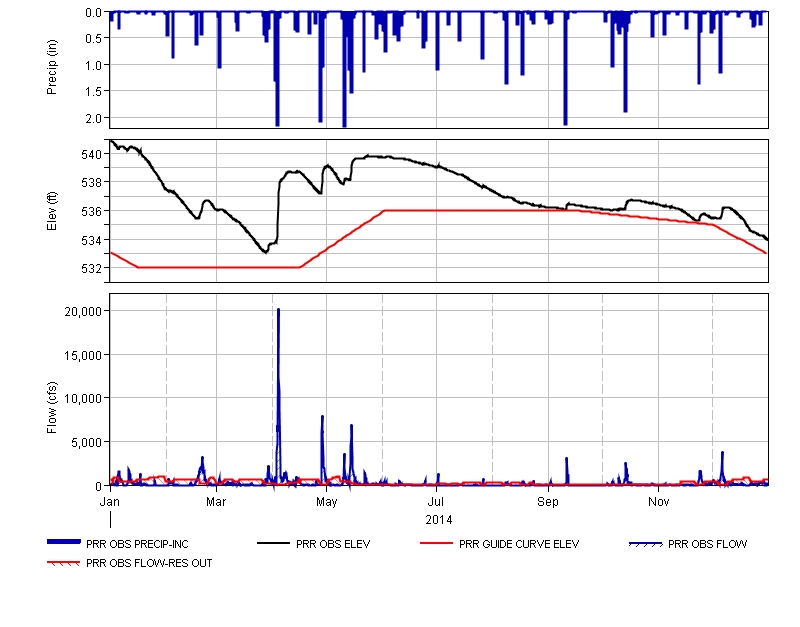Click the 20,000 flow axis value
The width and height of the screenshot is (800, 627).
[x=84, y=311]
